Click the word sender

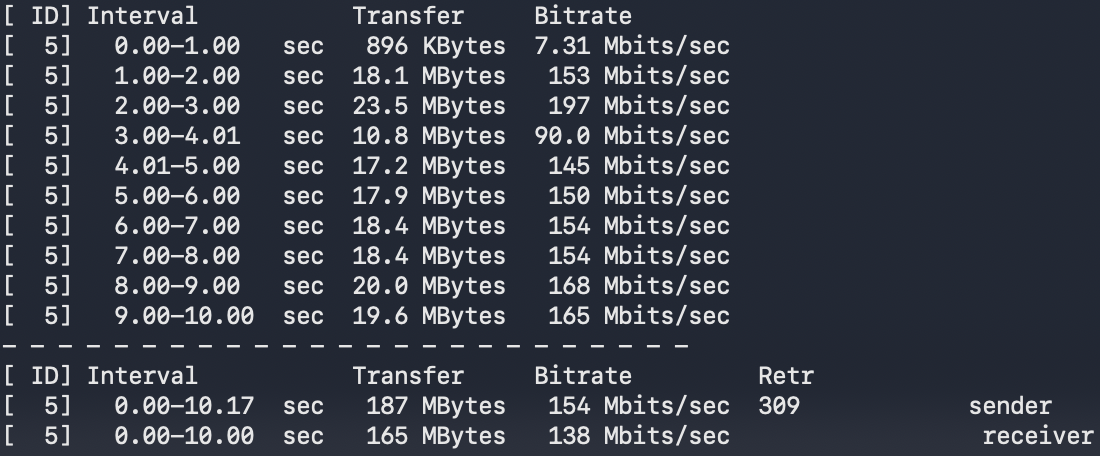tap(1010, 406)
